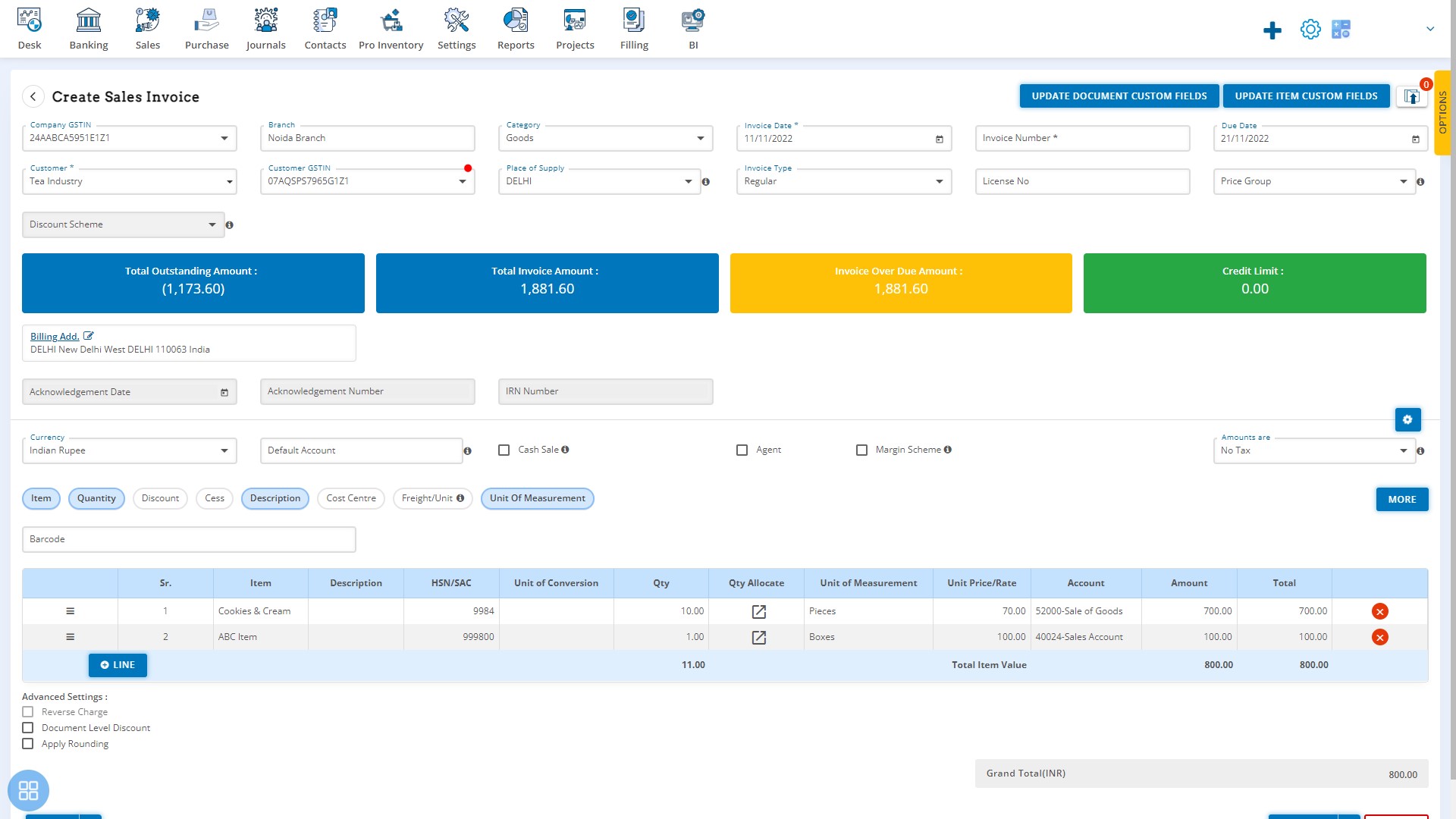Expand the Amounts are No Tax dropdown
This screenshot has width=1456, height=819.
(1404, 451)
